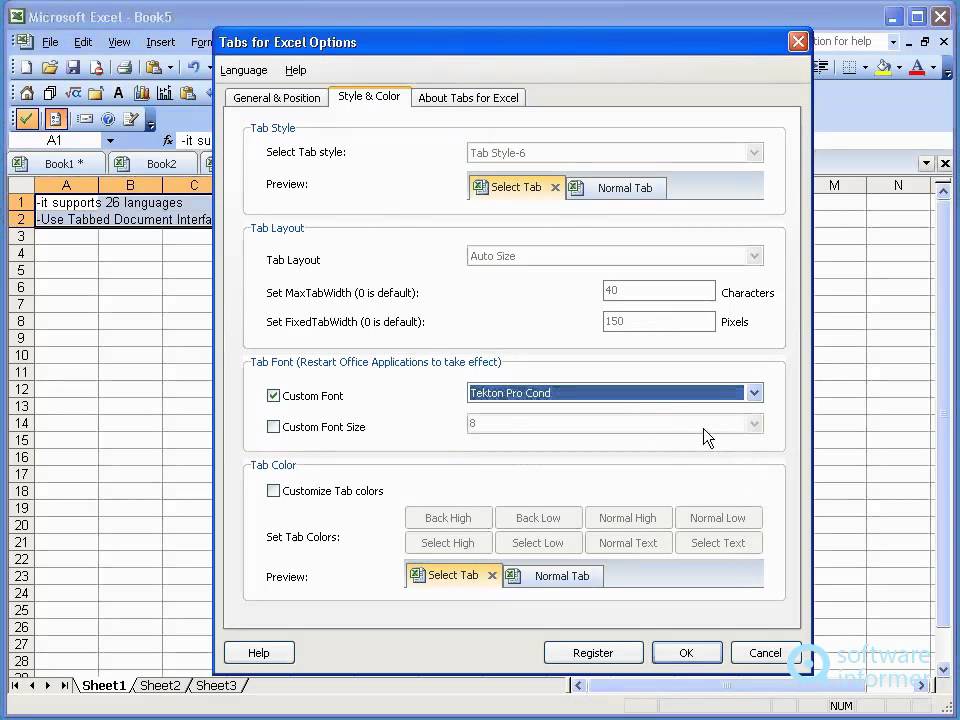Click the Font Color red A icon
960x720 pixels.
[917, 67]
